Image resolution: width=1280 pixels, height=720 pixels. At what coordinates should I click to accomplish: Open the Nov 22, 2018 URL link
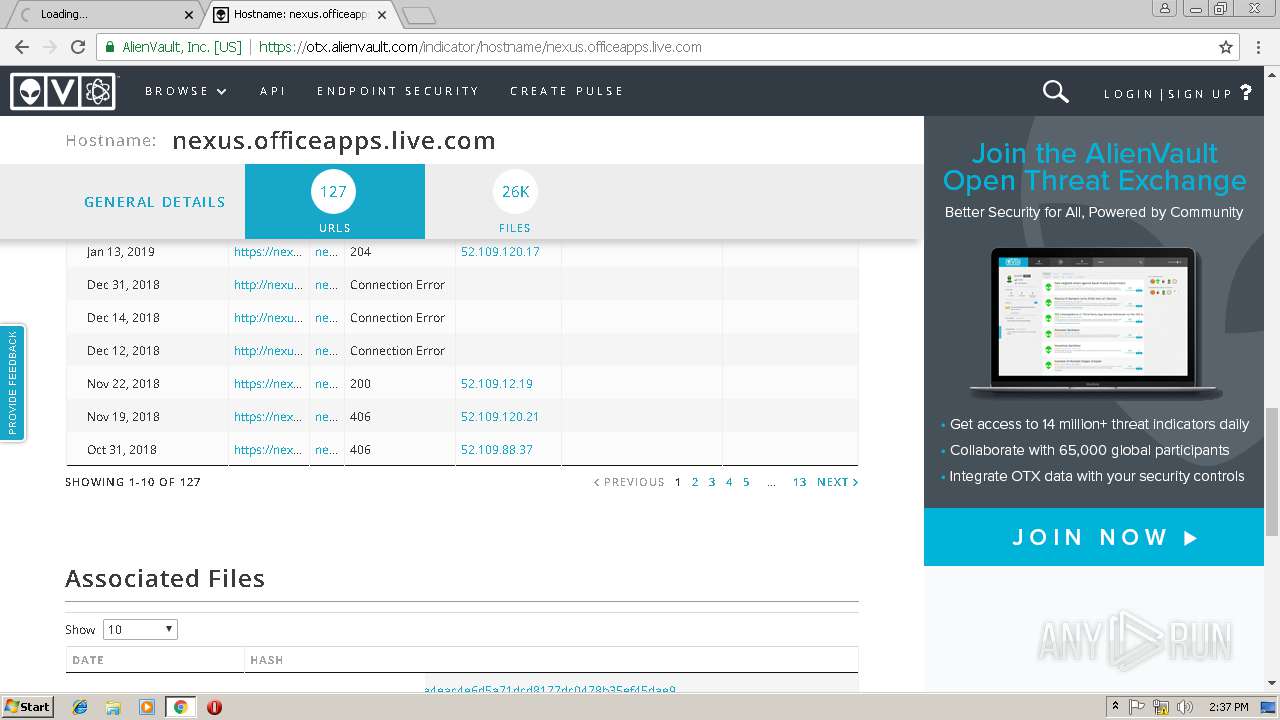pyautogui.click(x=268, y=384)
